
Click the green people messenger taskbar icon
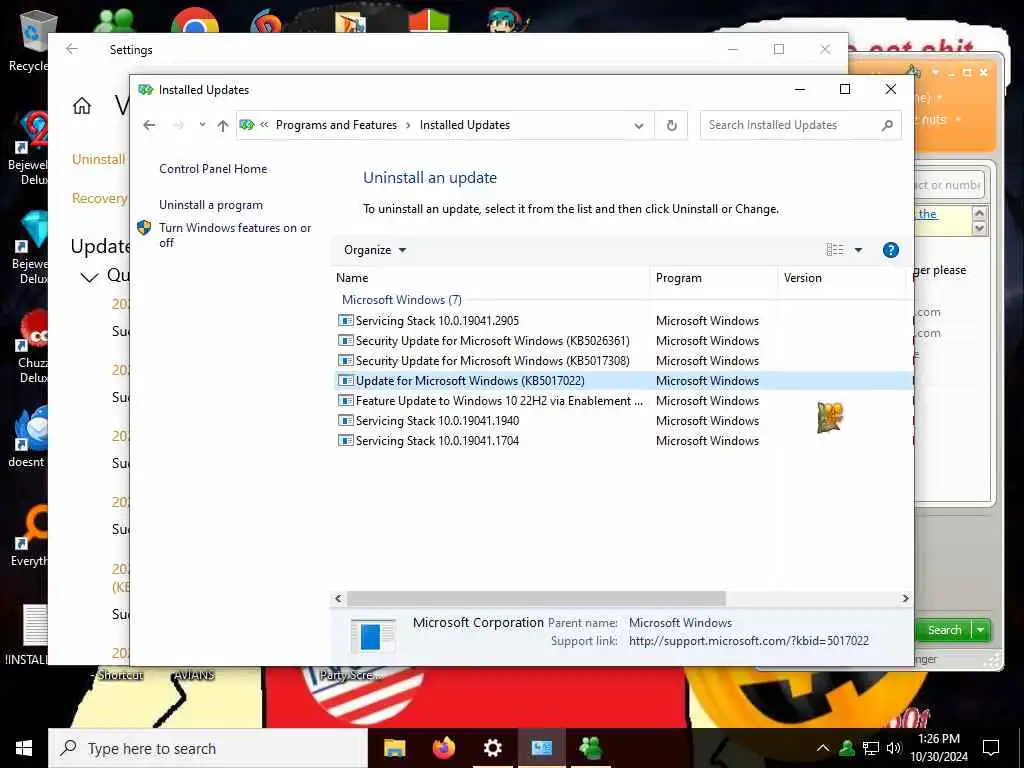pos(590,748)
